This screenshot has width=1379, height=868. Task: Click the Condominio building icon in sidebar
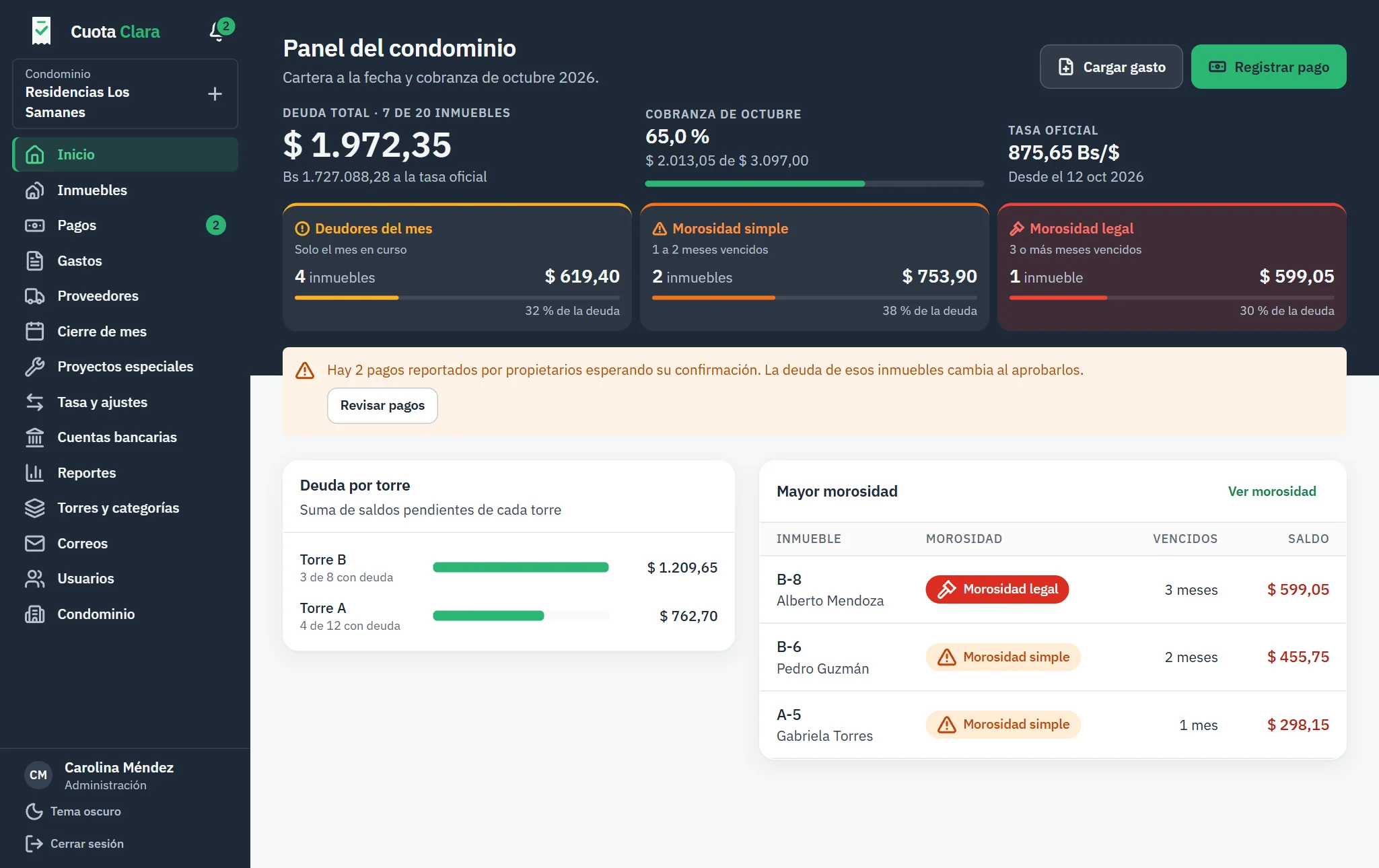pyautogui.click(x=35, y=614)
